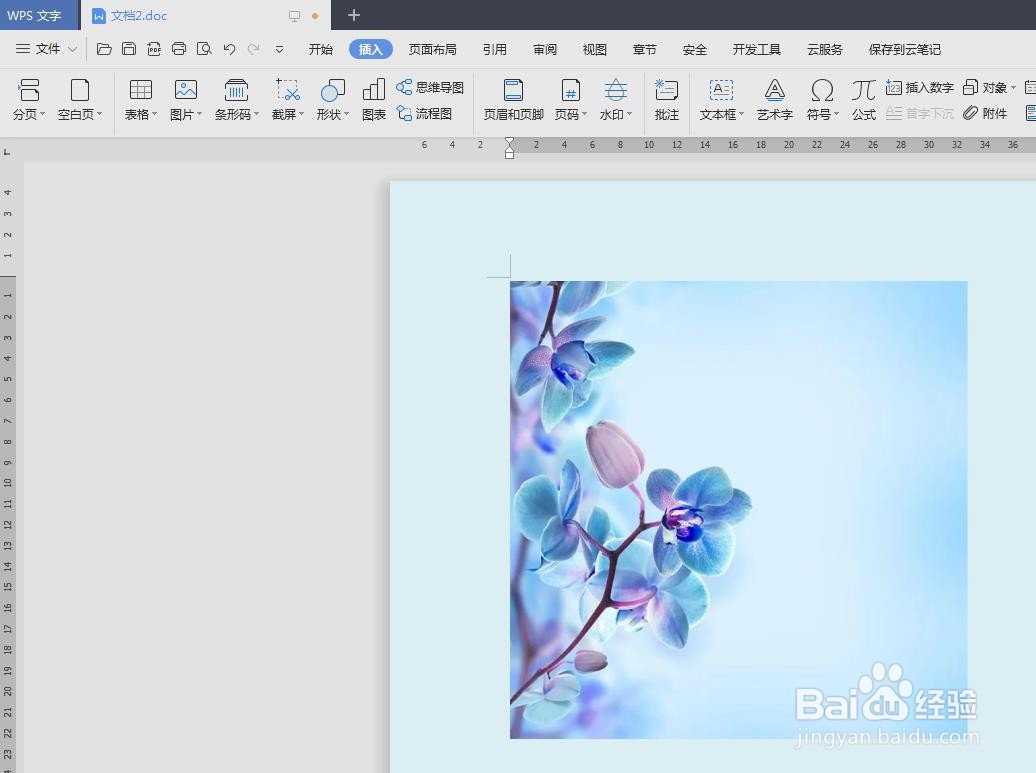Insert a 空白页
Image resolution: width=1036 pixels, height=773 pixels.
pyautogui.click(x=80, y=100)
